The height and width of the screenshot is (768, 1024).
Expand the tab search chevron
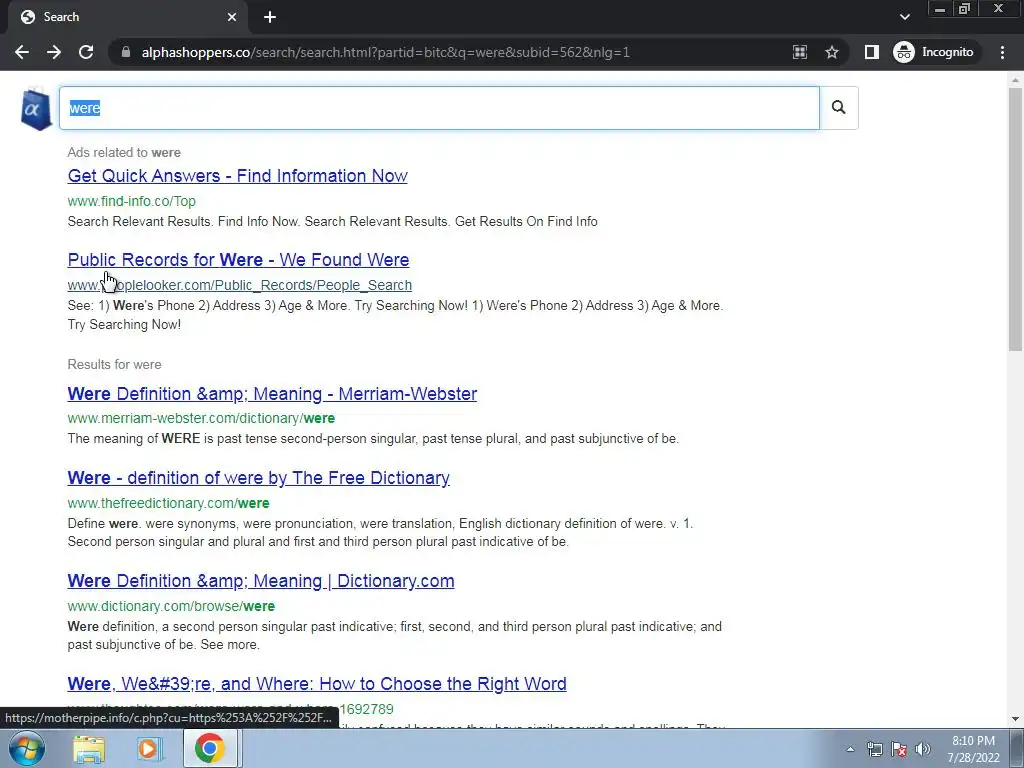pyautogui.click(x=904, y=17)
